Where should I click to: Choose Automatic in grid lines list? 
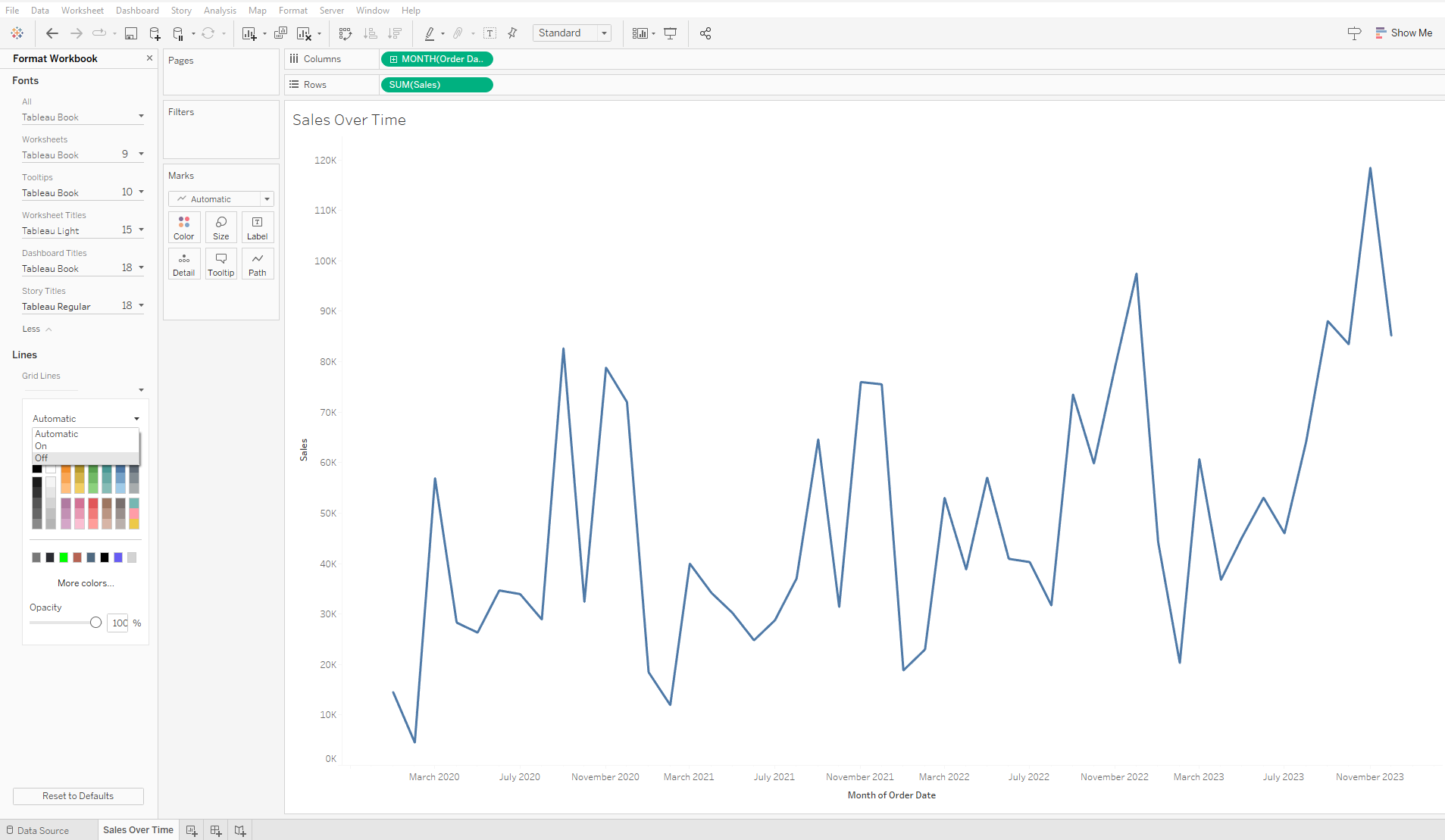(86, 434)
